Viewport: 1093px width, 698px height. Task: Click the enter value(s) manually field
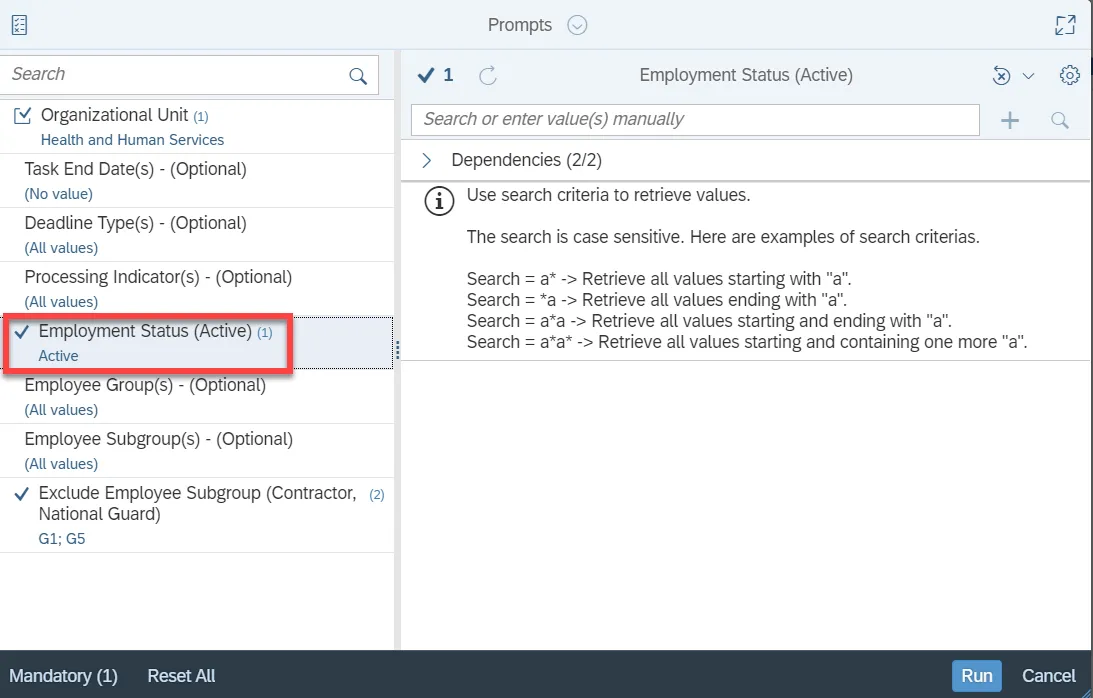tap(695, 119)
